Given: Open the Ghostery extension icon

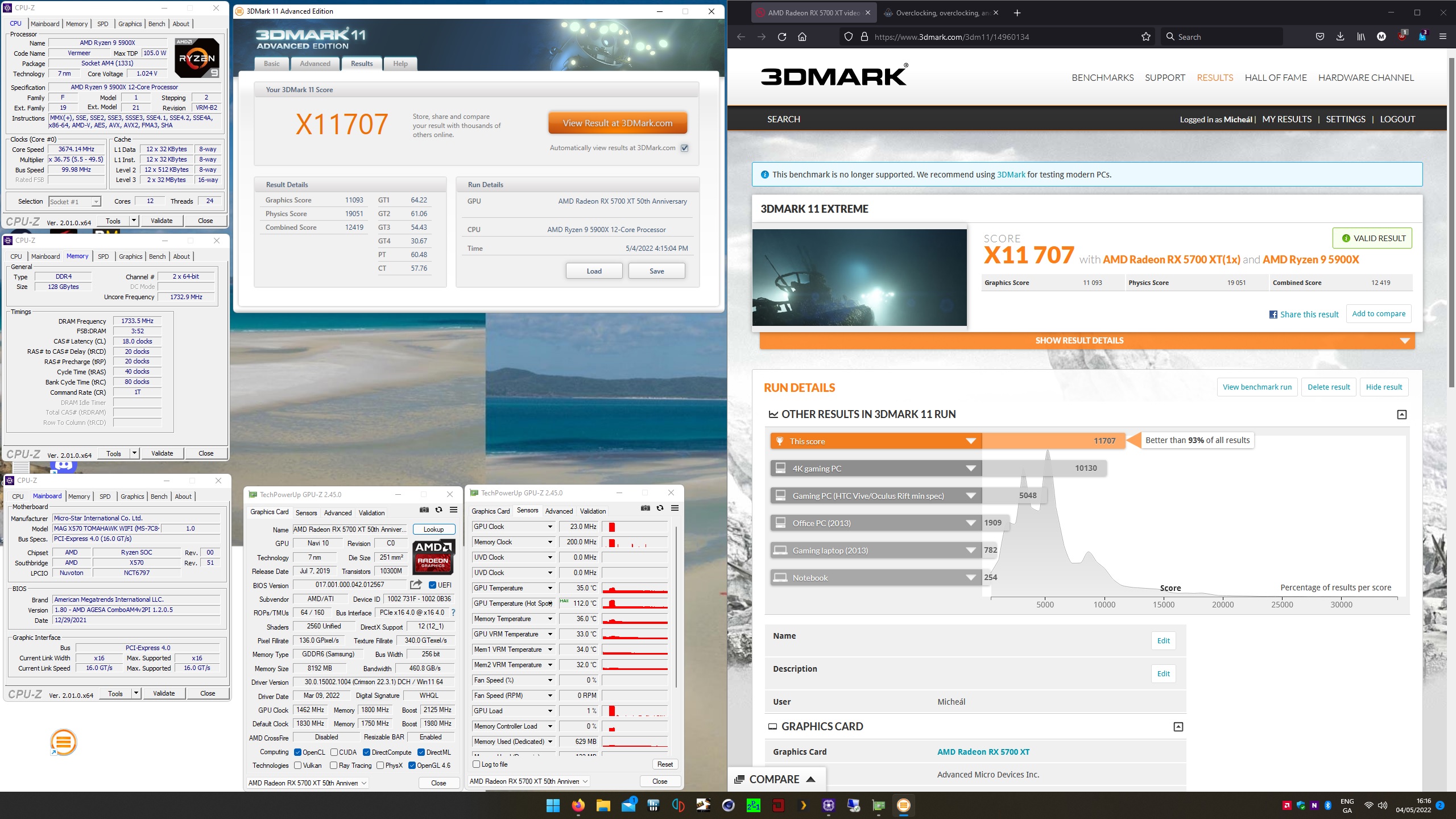Looking at the screenshot, I should (1422, 36).
